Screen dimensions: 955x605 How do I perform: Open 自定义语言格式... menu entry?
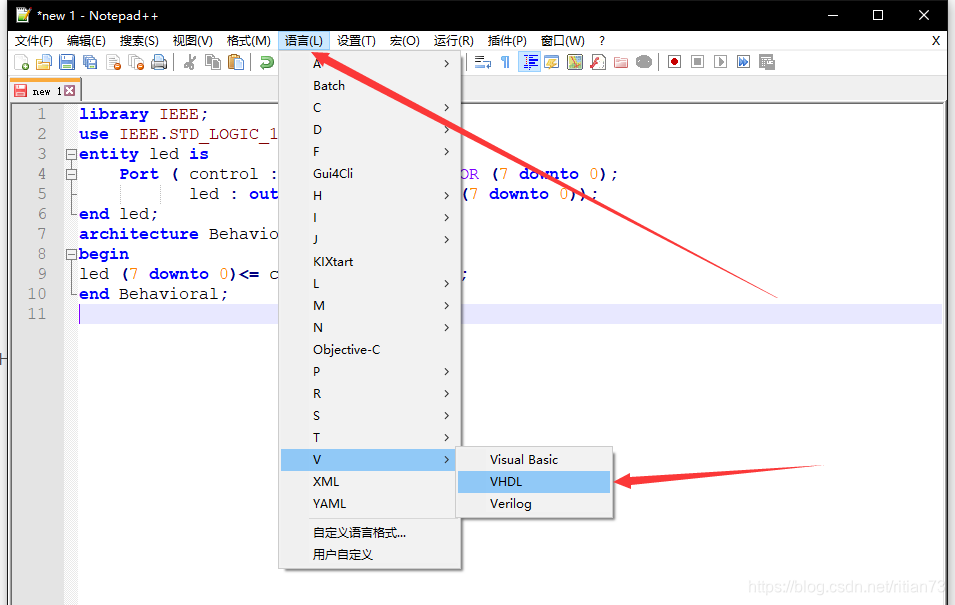coord(370,533)
